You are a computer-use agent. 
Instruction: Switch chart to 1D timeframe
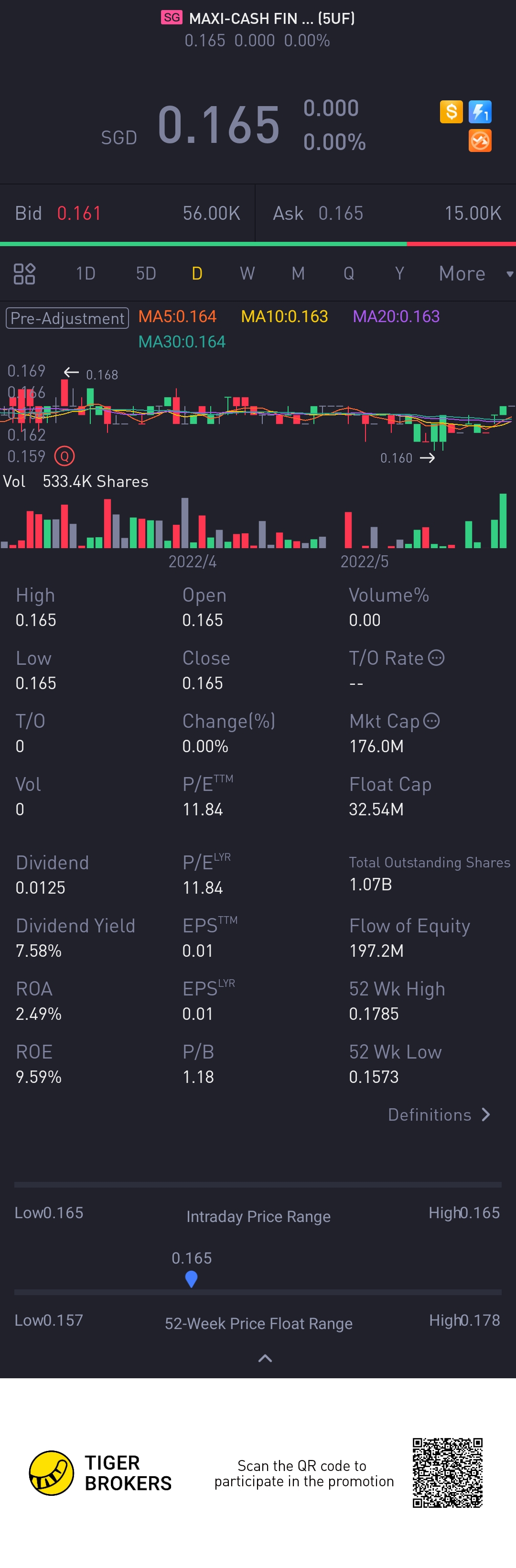point(86,274)
